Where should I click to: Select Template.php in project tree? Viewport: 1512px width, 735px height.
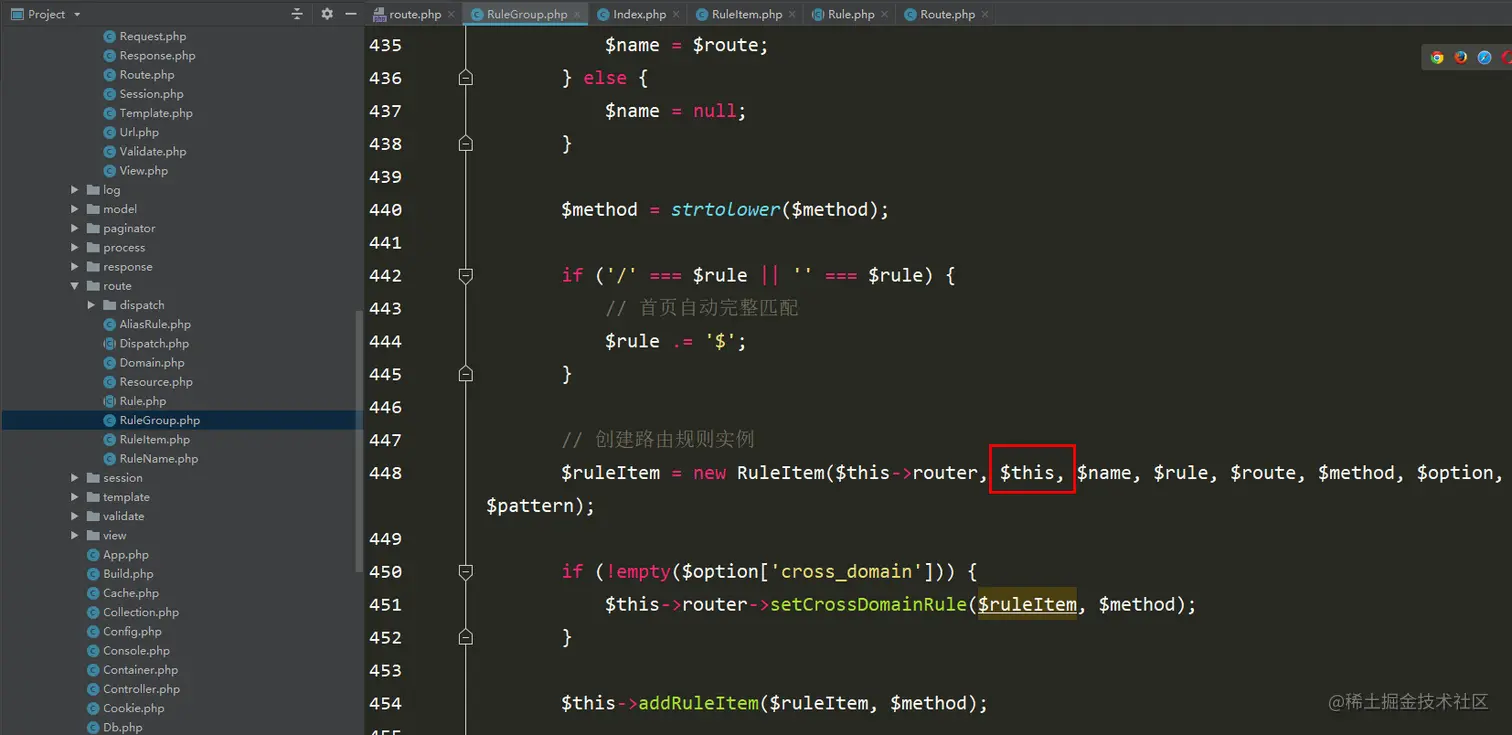click(148, 113)
